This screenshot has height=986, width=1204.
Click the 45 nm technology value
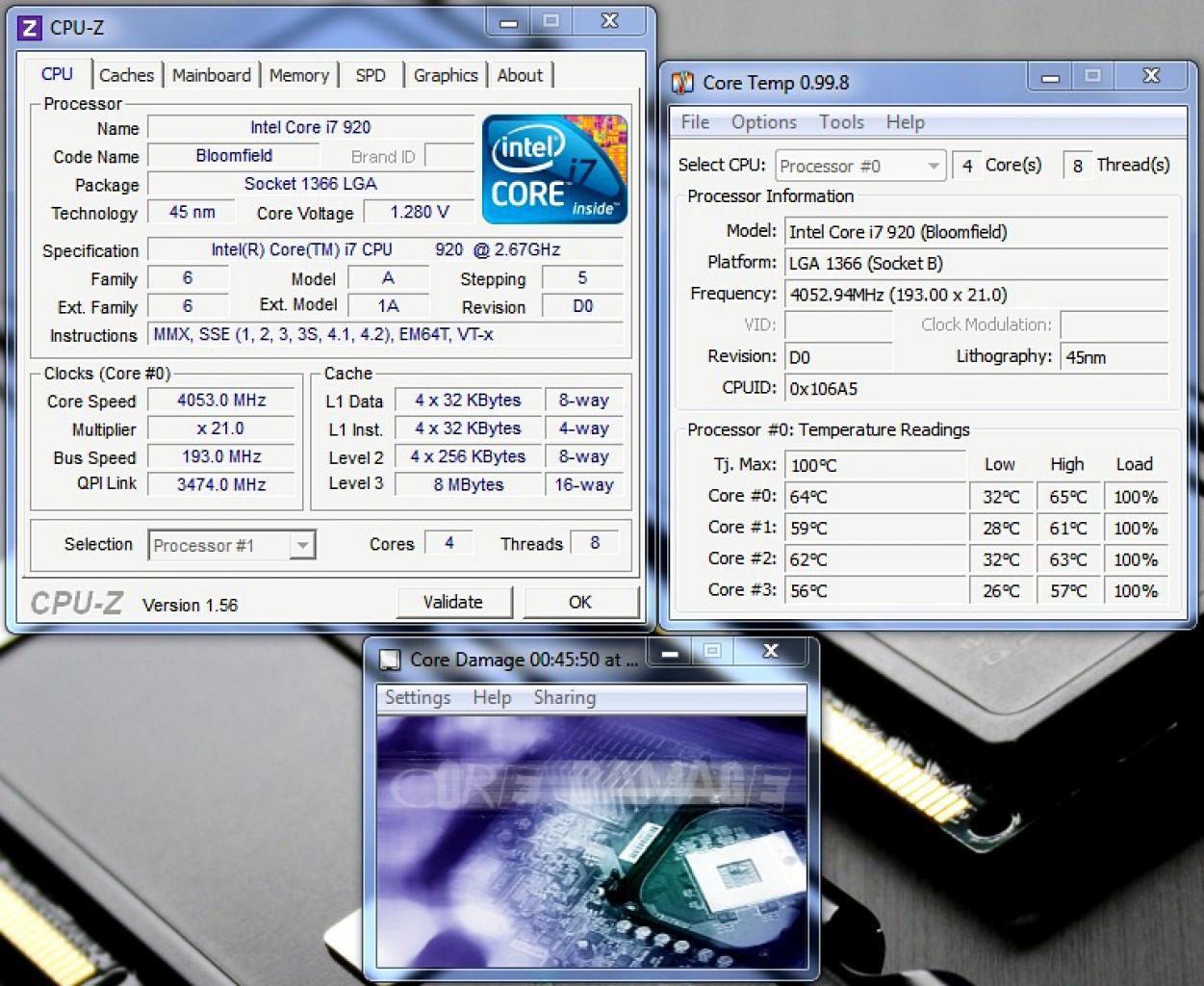192,212
